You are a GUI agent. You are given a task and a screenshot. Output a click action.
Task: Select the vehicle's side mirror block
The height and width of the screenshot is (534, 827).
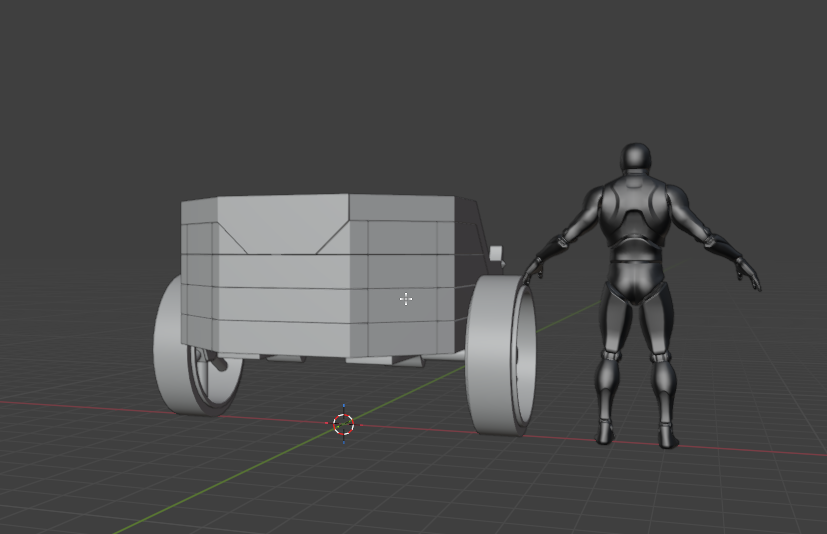(494, 253)
